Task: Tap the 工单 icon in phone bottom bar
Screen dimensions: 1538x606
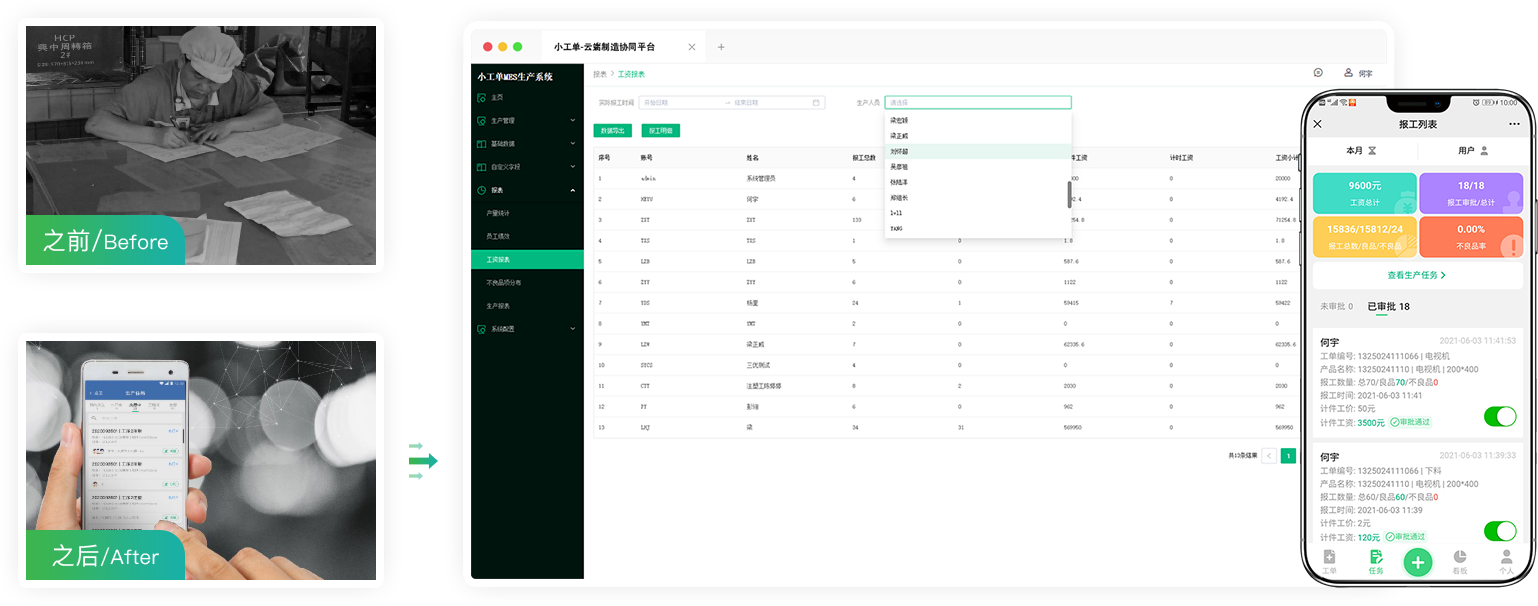Action: point(1329,559)
